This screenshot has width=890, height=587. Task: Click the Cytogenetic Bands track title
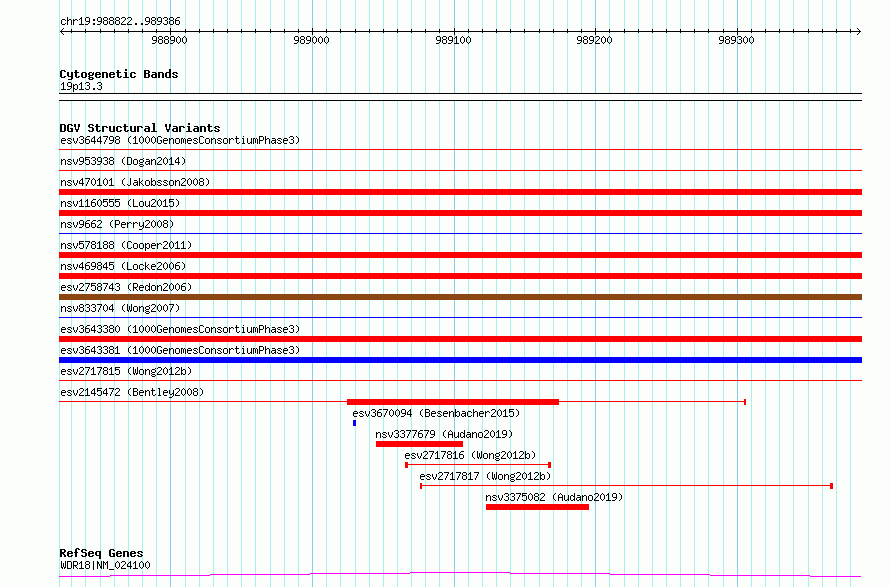[119, 74]
